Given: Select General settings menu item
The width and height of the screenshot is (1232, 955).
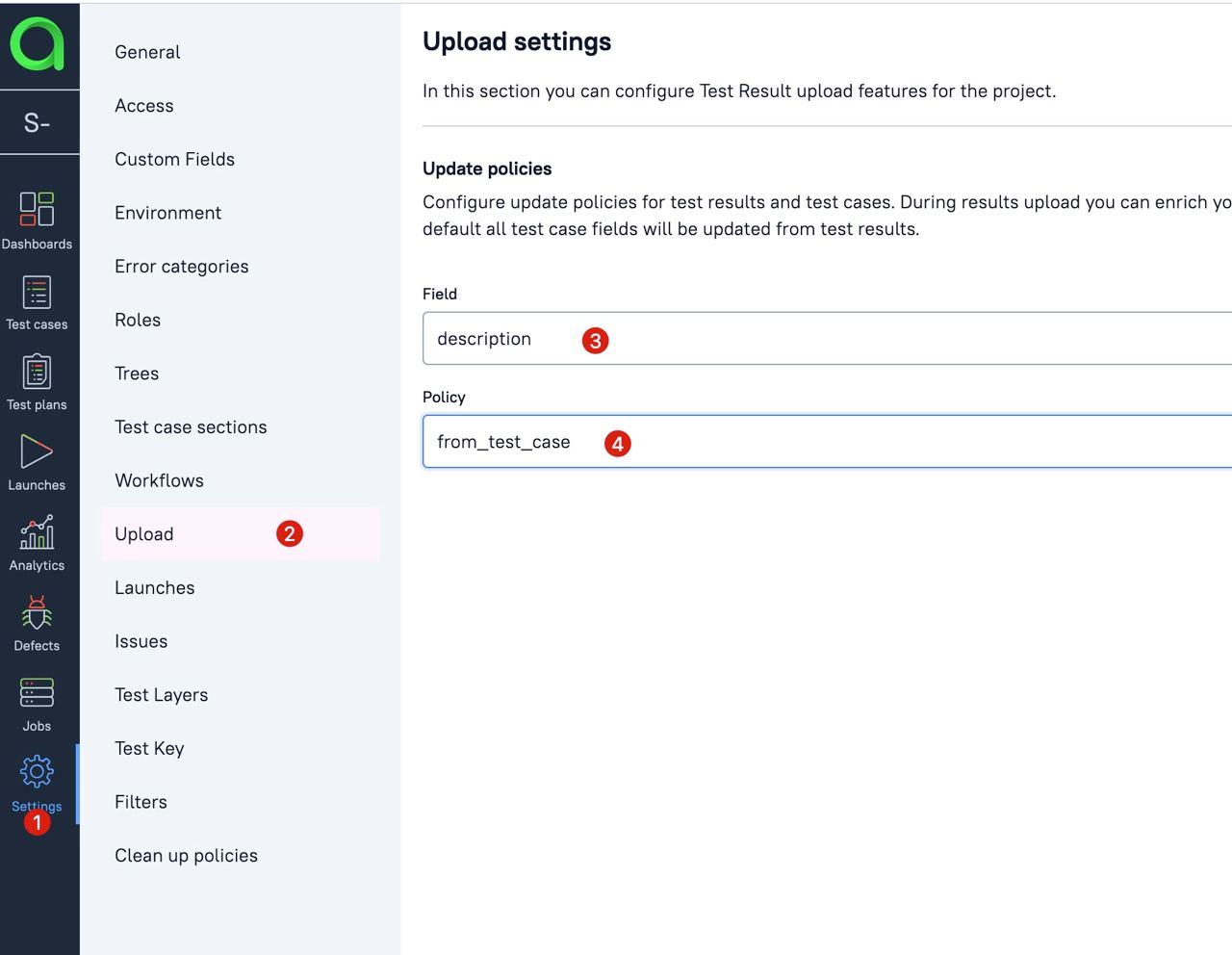Looking at the screenshot, I should [x=147, y=52].
